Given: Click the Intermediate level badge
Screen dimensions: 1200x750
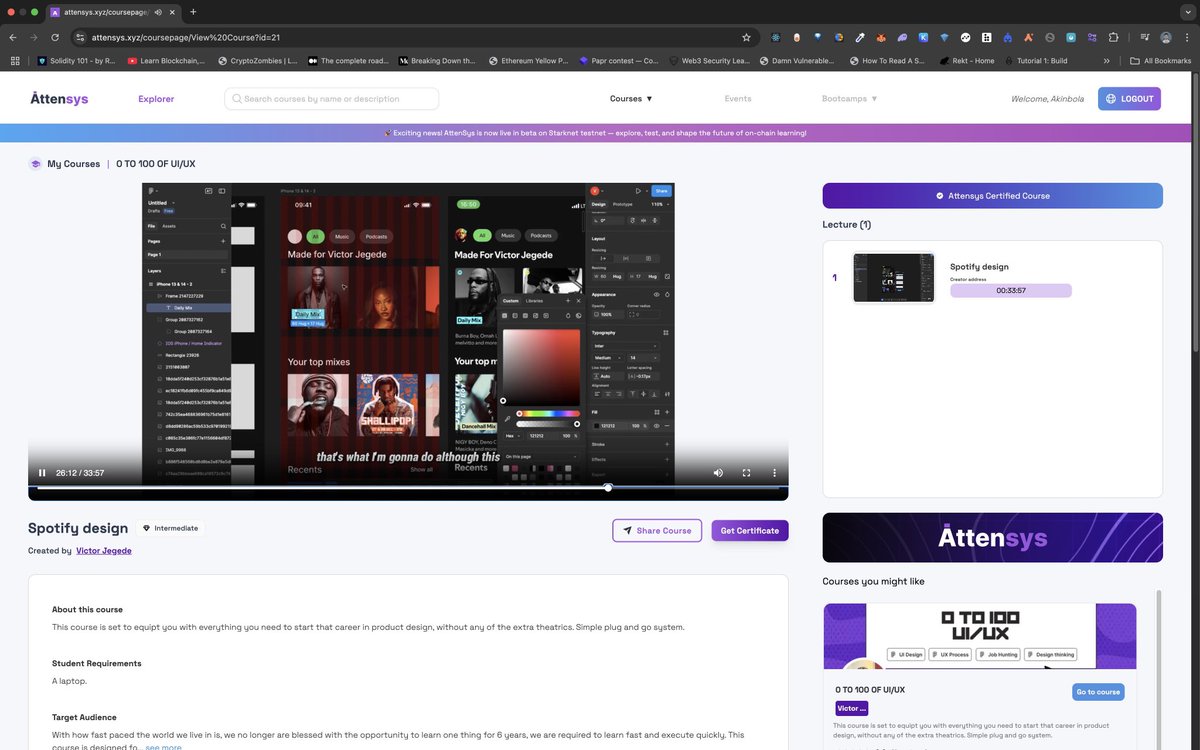Looking at the screenshot, I should (170, 528).
